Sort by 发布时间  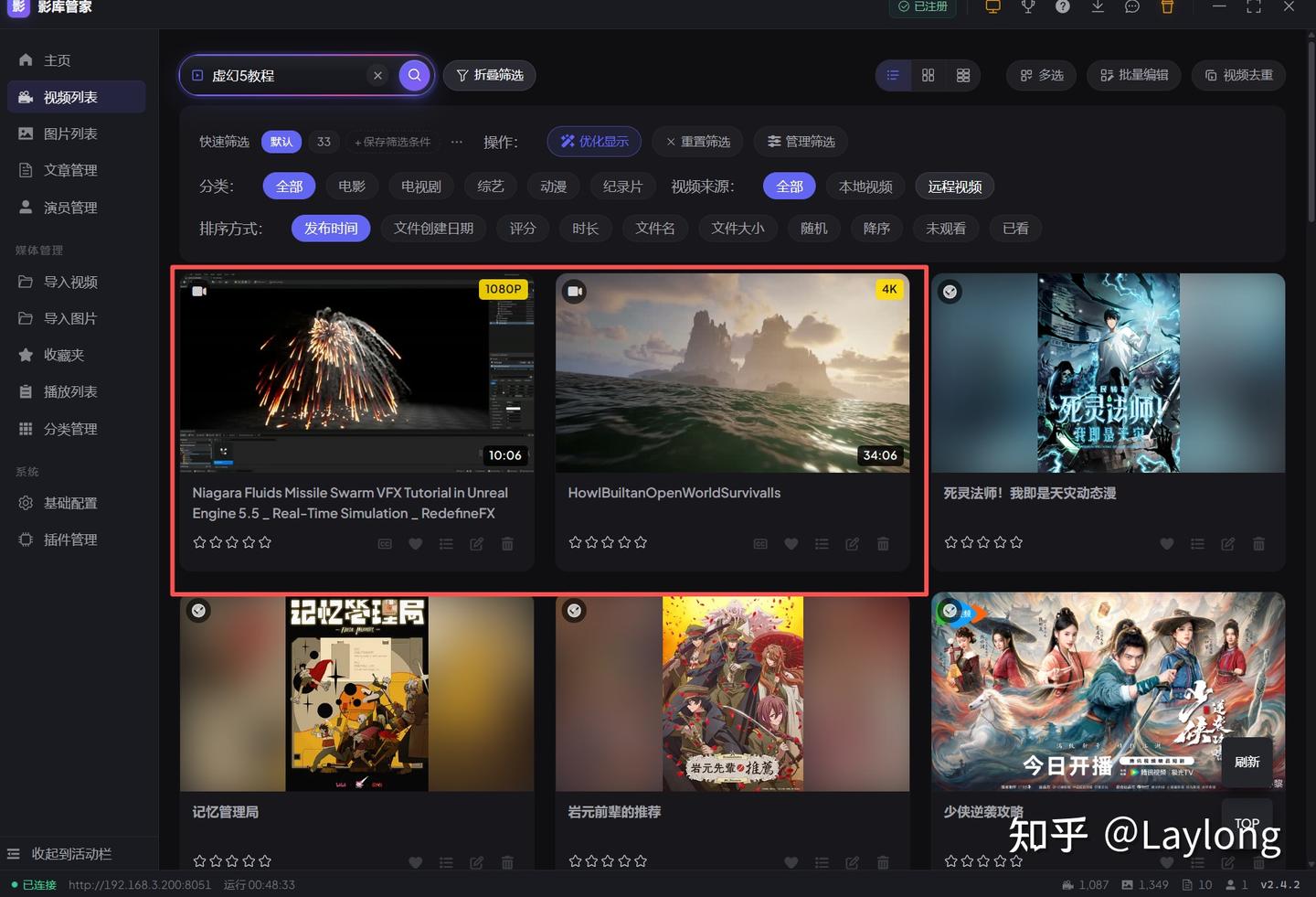click(x=331, y=229)
